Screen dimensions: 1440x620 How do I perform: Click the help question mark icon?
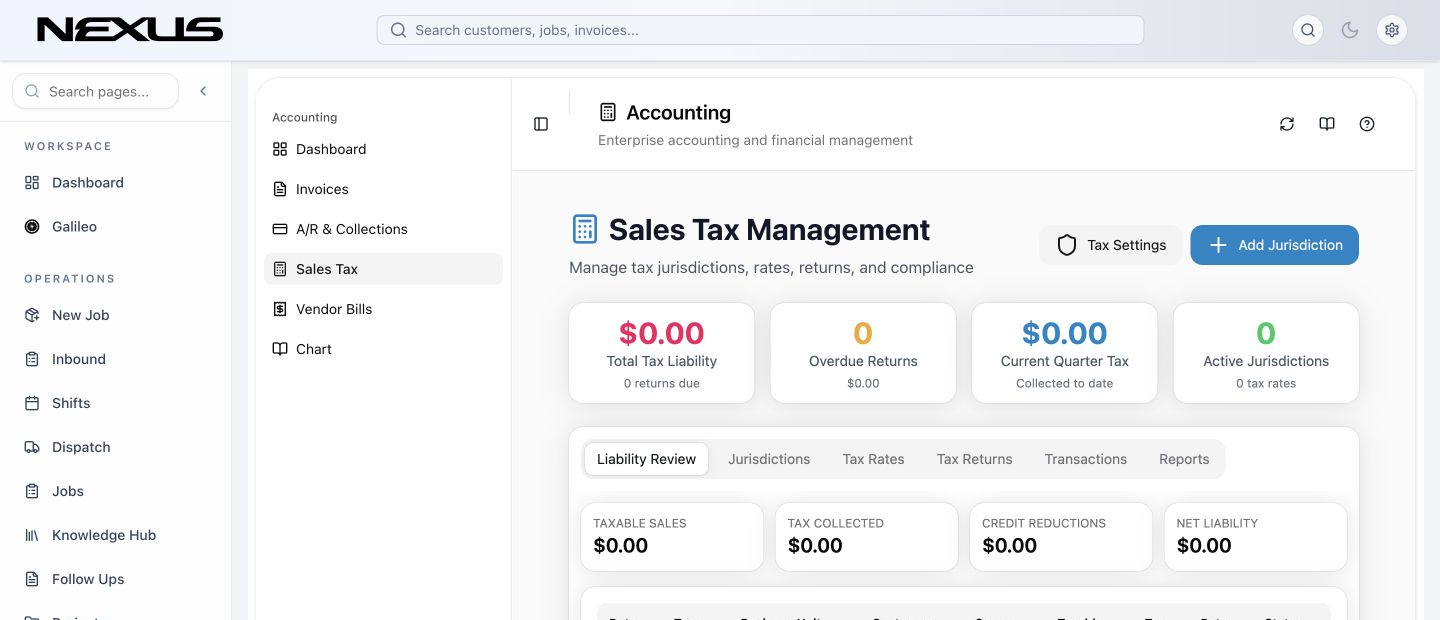point(1367,124)
